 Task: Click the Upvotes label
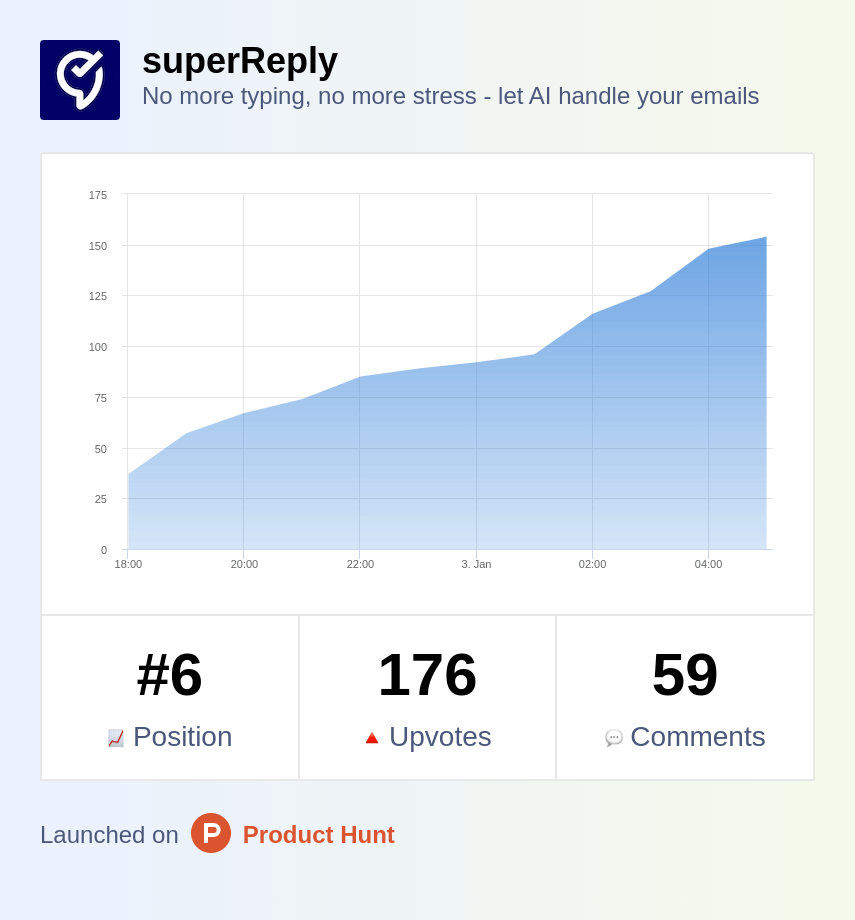(x=440, y=737)
